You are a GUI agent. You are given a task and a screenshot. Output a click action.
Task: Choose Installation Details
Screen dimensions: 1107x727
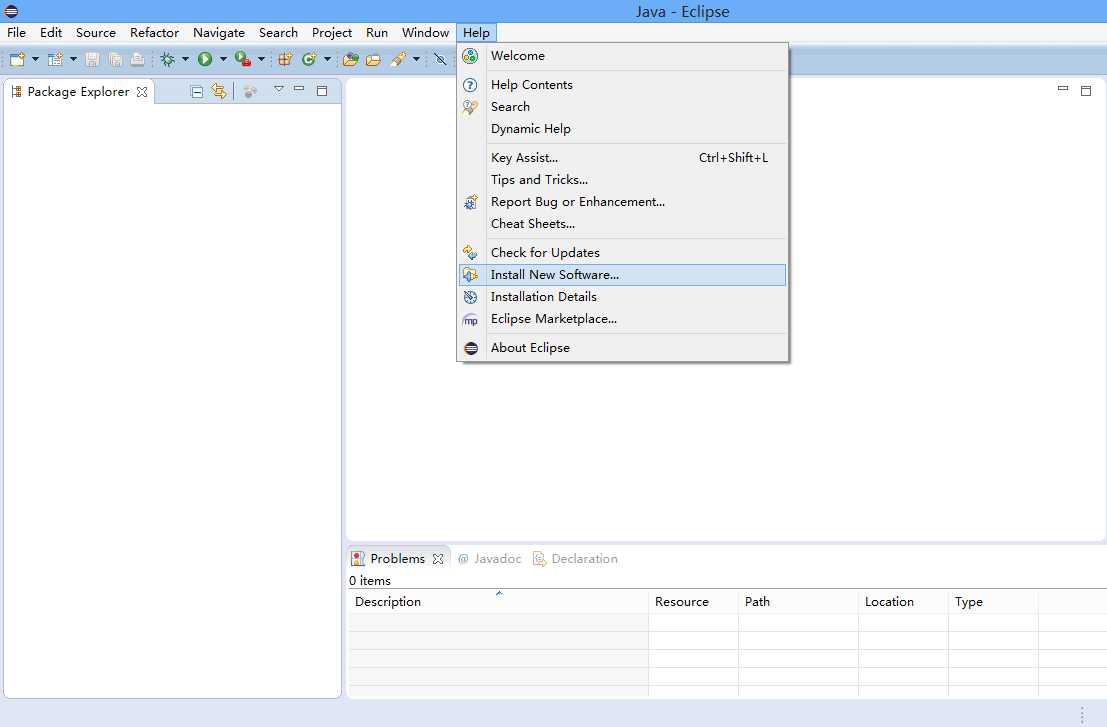(623, 296)
